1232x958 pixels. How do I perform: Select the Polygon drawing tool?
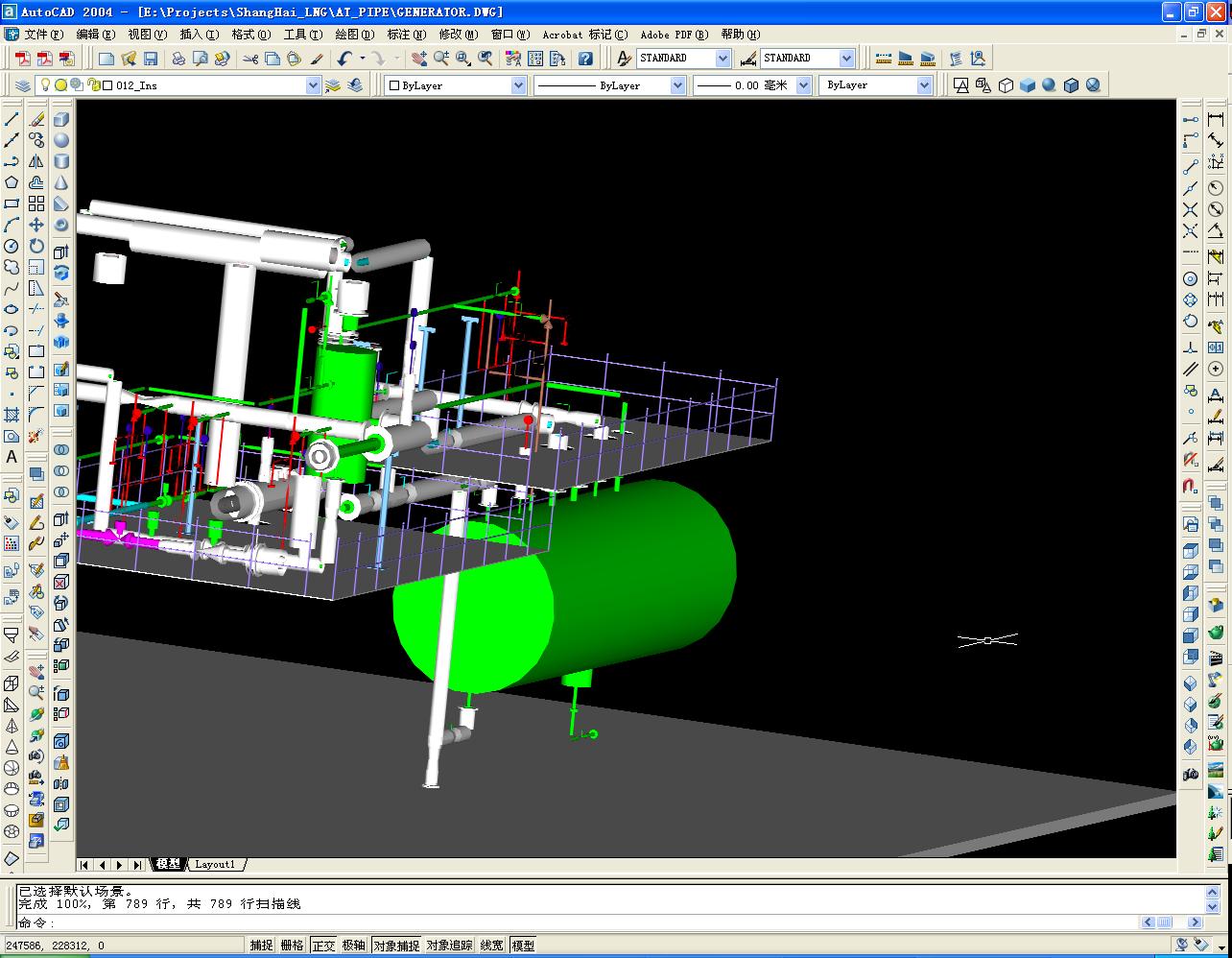[12, 182]
